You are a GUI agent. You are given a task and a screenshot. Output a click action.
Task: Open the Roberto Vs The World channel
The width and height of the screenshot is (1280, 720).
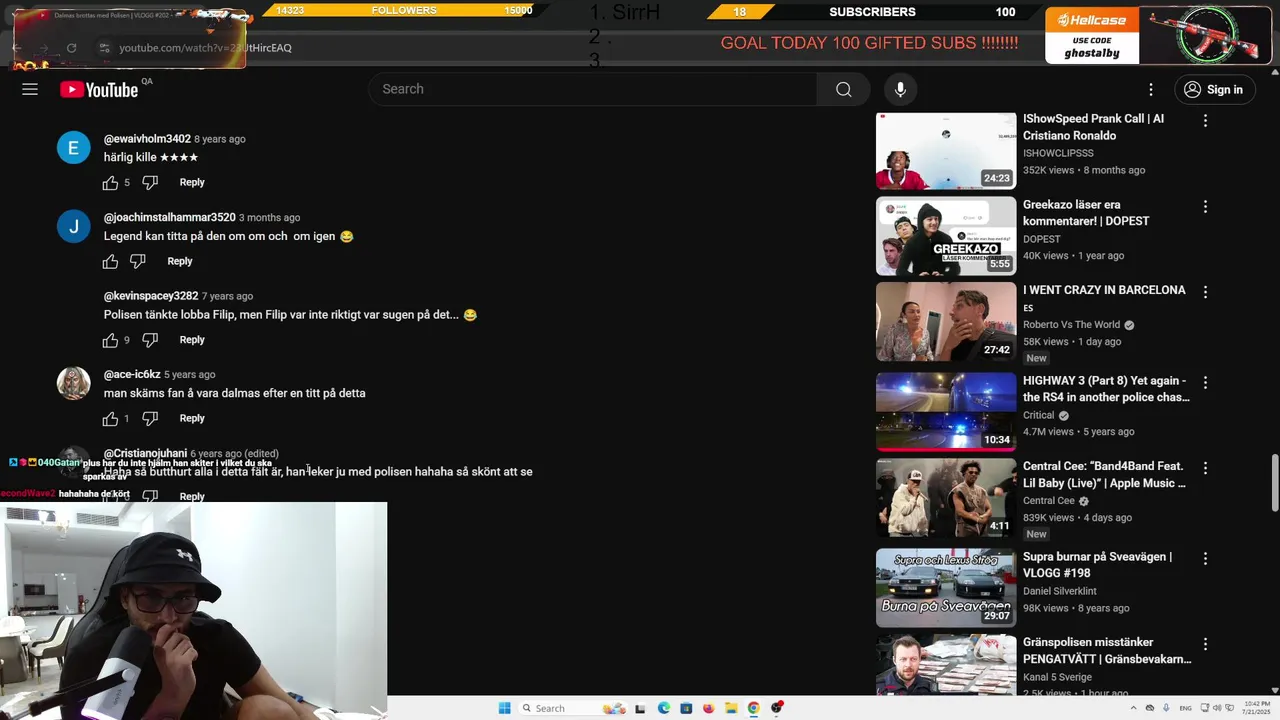tap(1071, 325)
